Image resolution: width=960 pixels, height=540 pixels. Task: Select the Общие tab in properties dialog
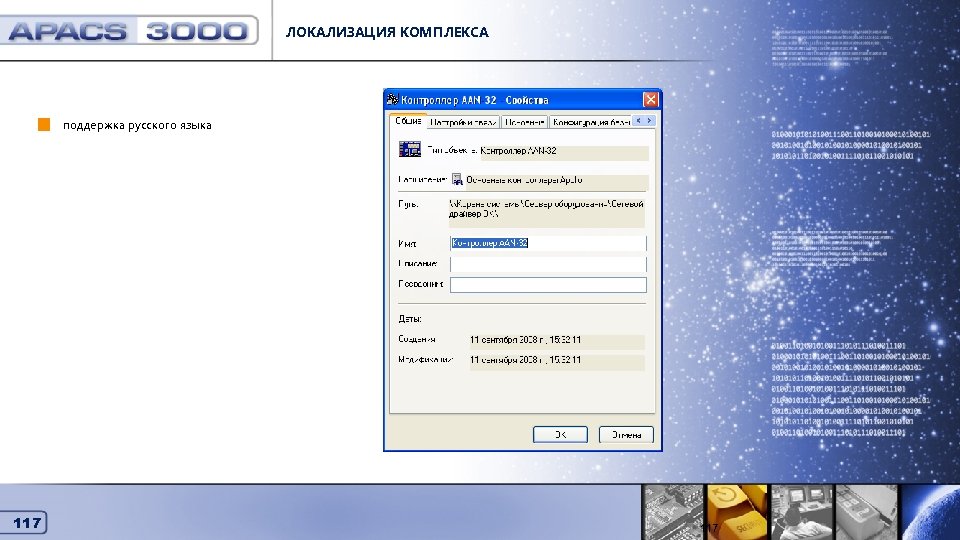point(408,121)
